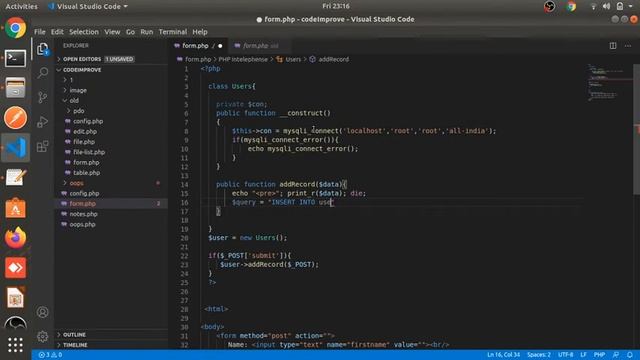Expand the Timeline section
Screen dimensions: 640x360
pyautogui.click(x=111, y=345)
